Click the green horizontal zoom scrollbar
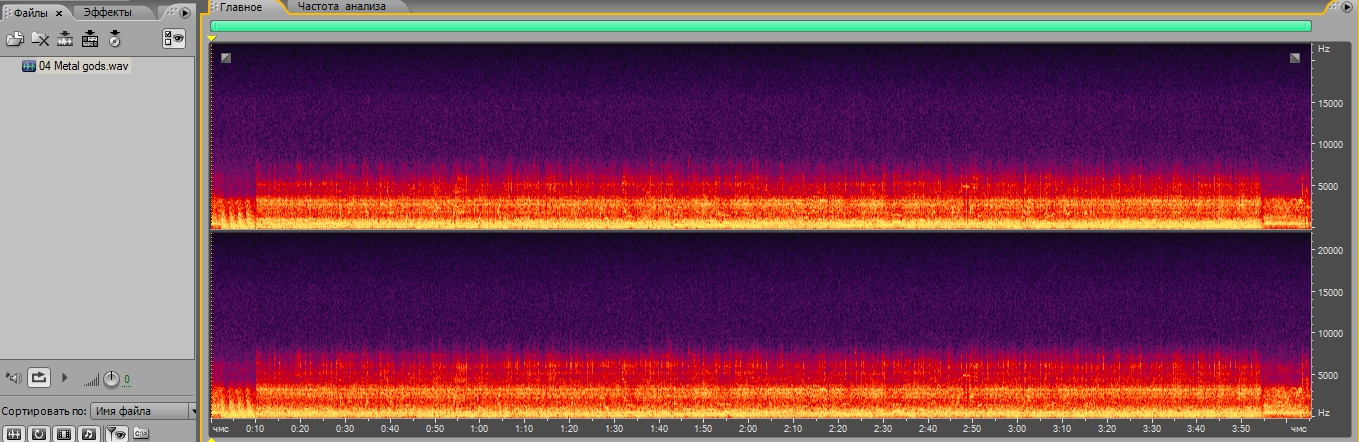The width and height of the screenshot is (1359, 442). pos(761,26)
